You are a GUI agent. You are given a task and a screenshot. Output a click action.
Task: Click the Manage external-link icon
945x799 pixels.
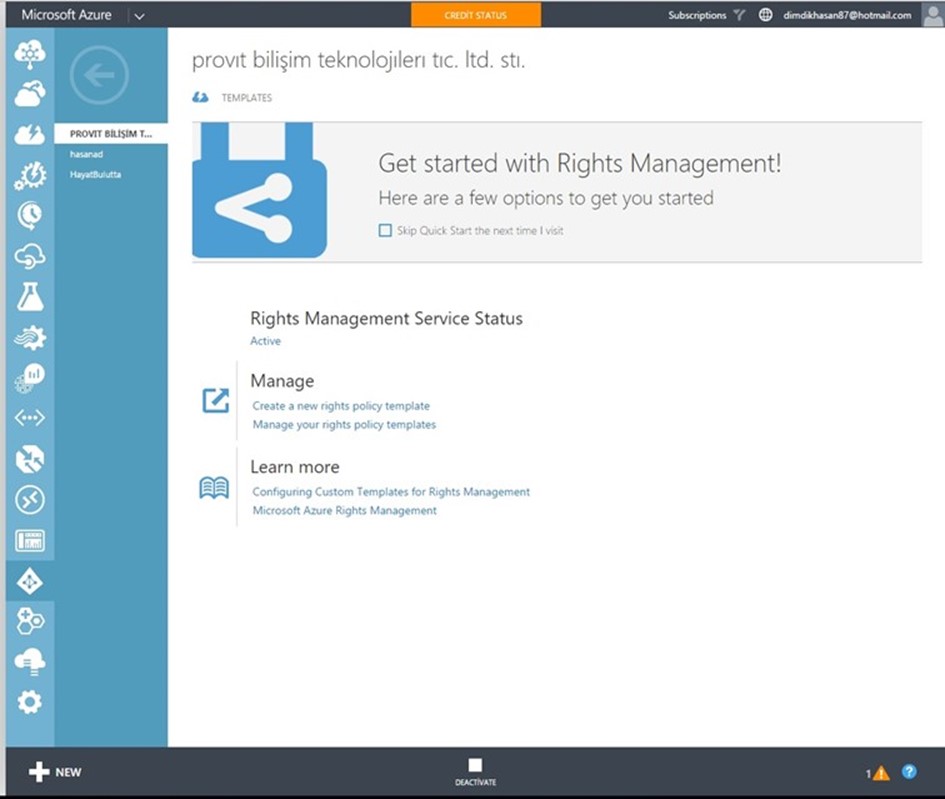click(x=215, y=400)
